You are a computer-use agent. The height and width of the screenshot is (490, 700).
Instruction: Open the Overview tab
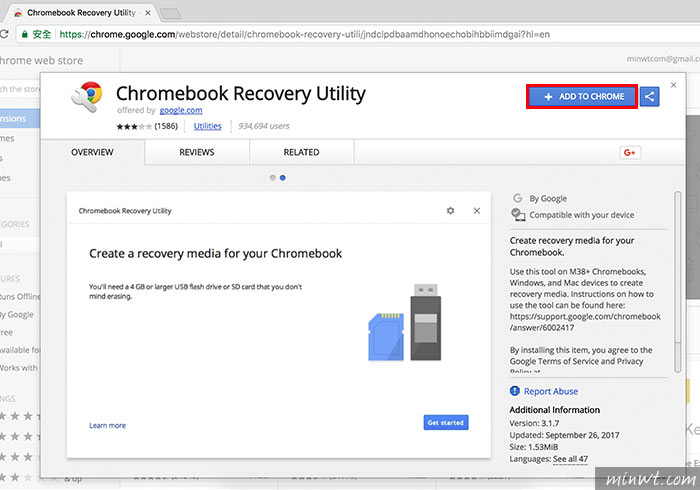pos(92,152)
